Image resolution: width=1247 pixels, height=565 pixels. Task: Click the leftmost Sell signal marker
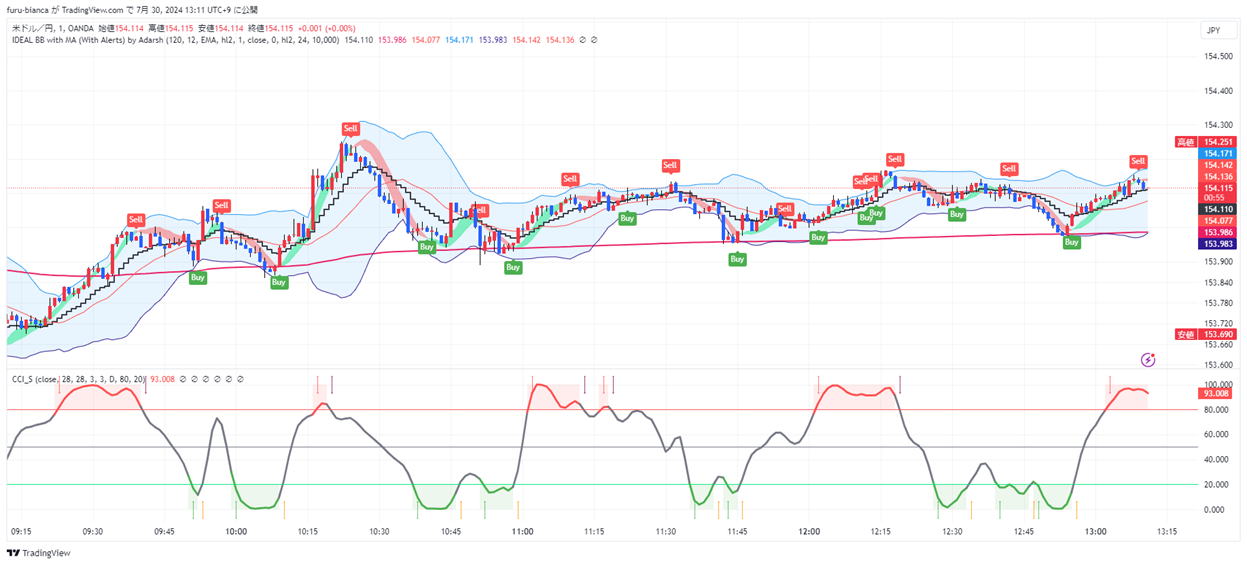136,220
